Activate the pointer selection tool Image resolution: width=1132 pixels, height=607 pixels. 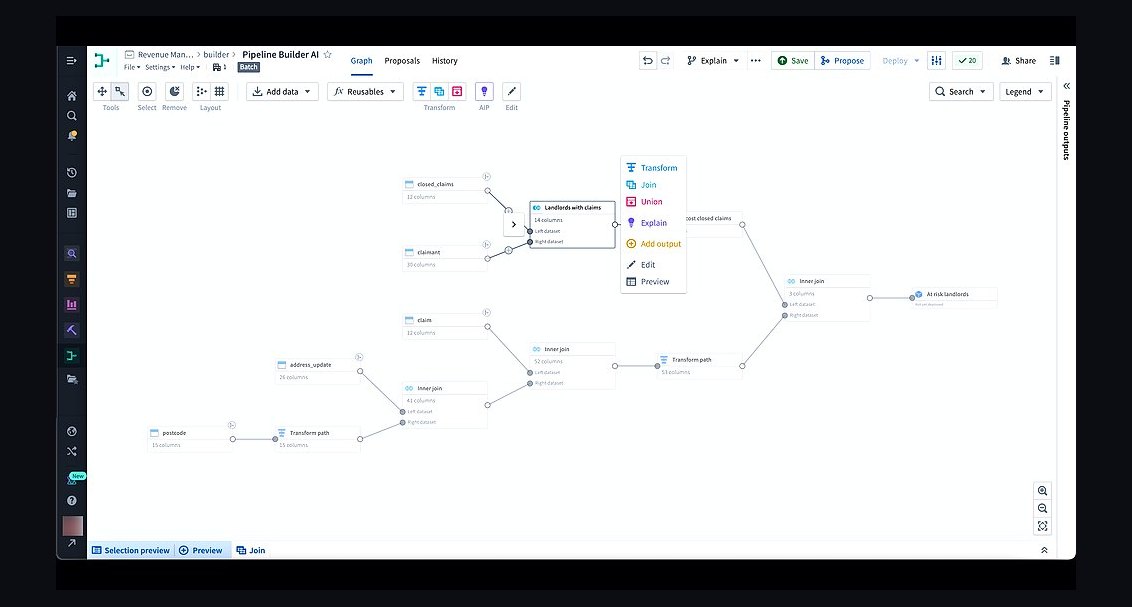pos(120,92)
